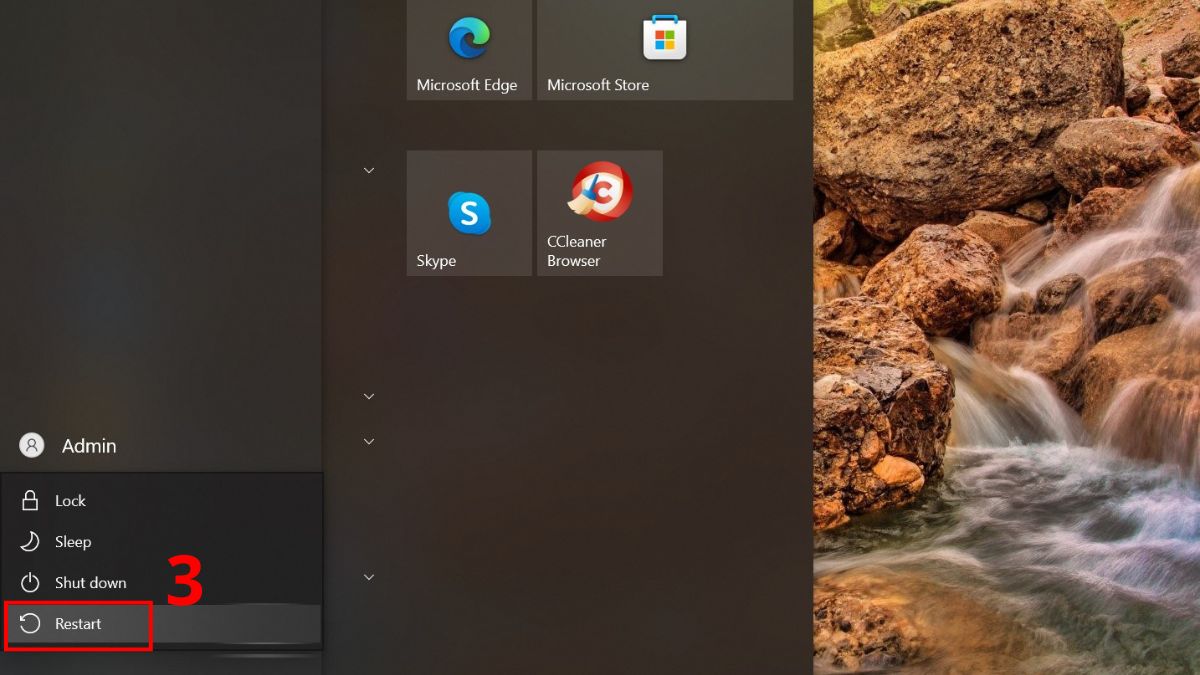Viewport: 1200px width, 675px height.
Task: Click the padlock icon beside Lock
Action: click(30, 501)
